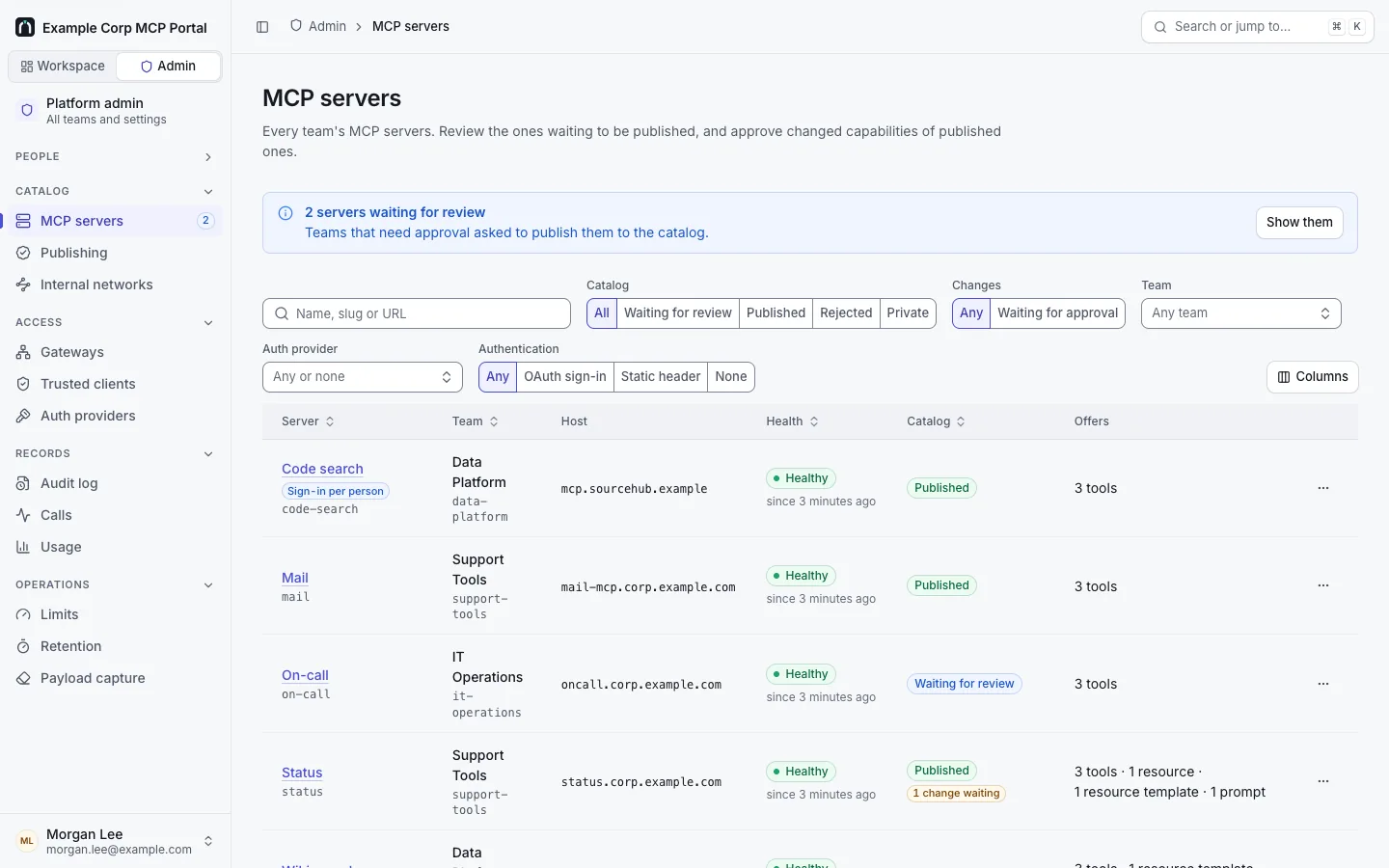Go to Gateways in the sidebar
The width and height of the screenshot is (1389, 868).
[x=114, y=352]
